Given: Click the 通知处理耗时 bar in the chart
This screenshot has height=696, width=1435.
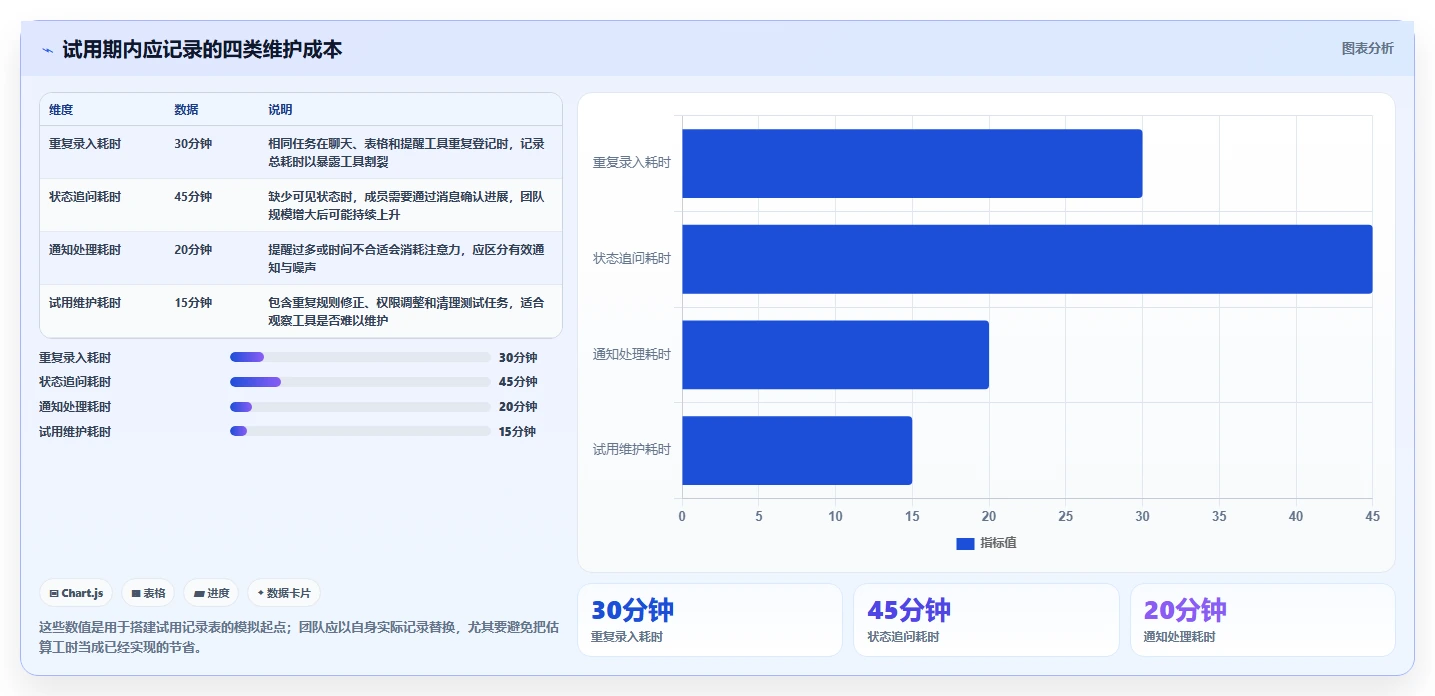Looking at the screenshot, I should click(x=835, y=354).
